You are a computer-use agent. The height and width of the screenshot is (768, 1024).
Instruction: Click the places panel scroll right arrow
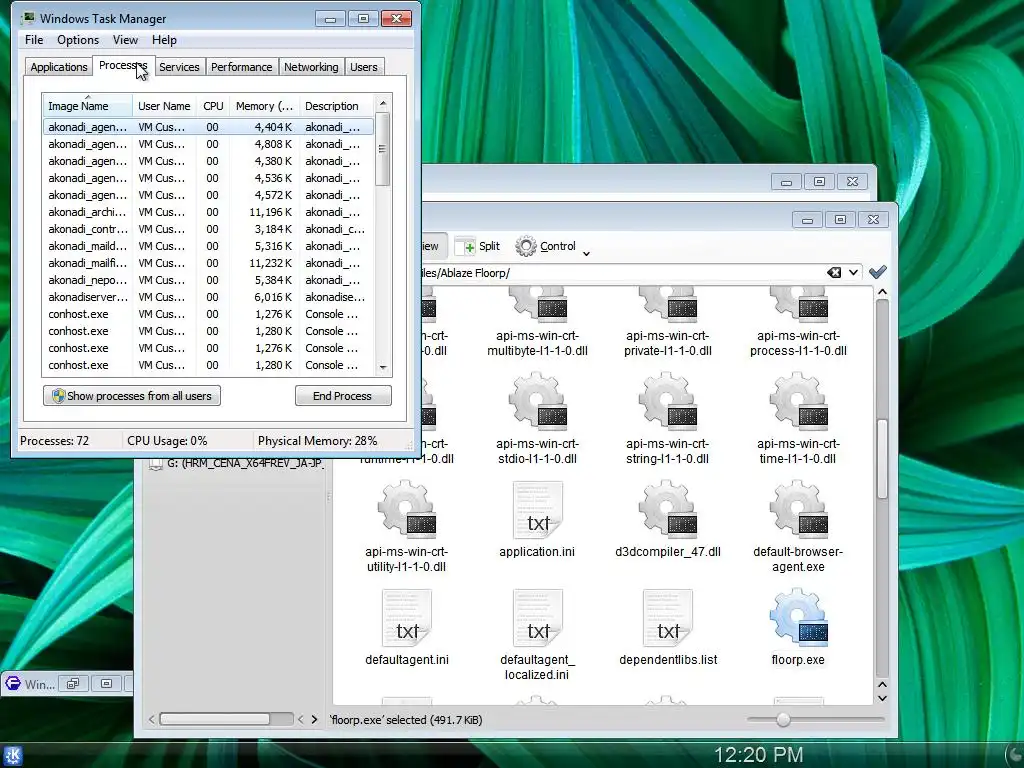314,719
